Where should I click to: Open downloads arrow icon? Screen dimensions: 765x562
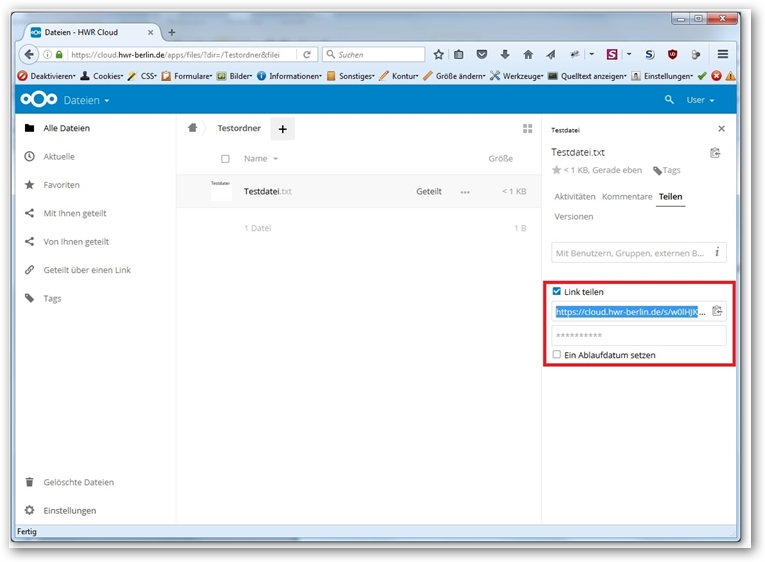[505, 54]
